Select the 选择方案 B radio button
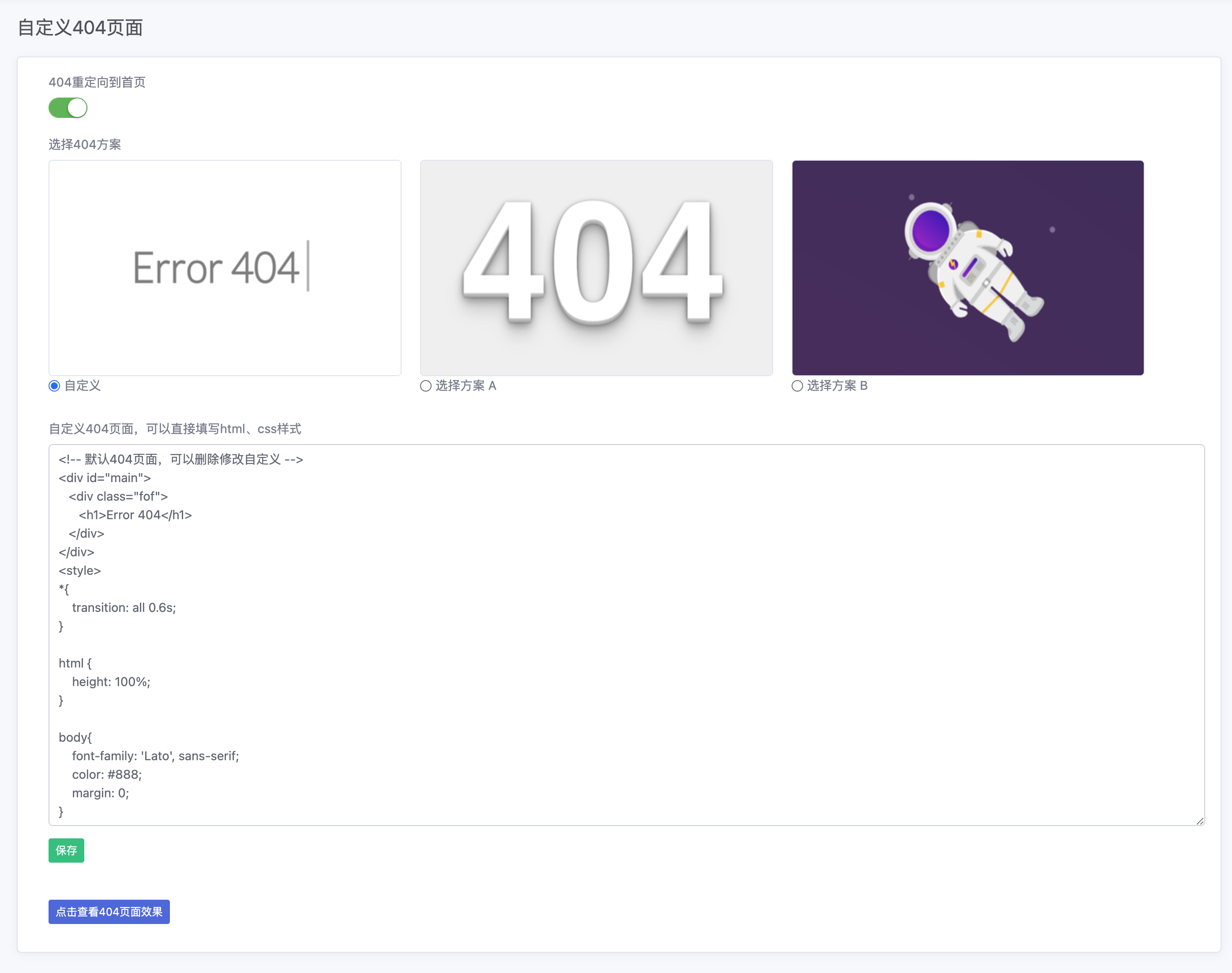 (797, 386)
